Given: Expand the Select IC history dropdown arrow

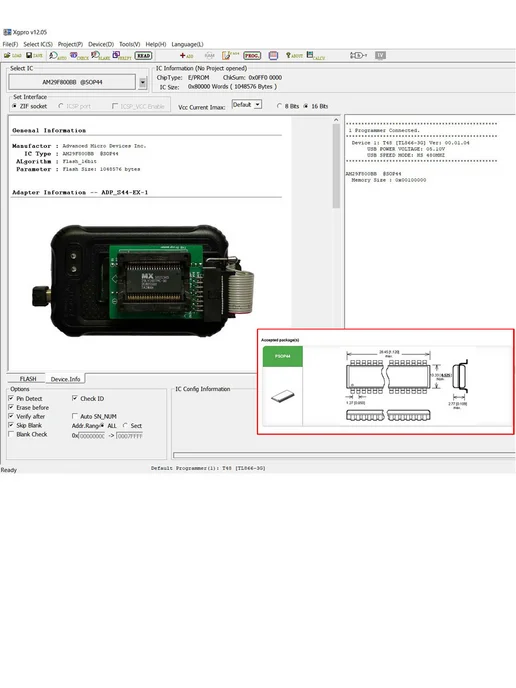Looking at the screenshot, I should [x=143, y=82].
